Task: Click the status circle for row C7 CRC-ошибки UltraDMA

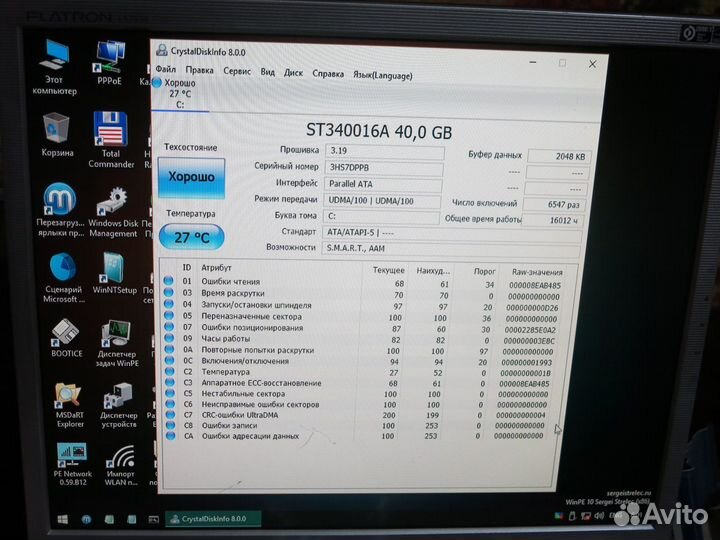Action: pos(170,414)
